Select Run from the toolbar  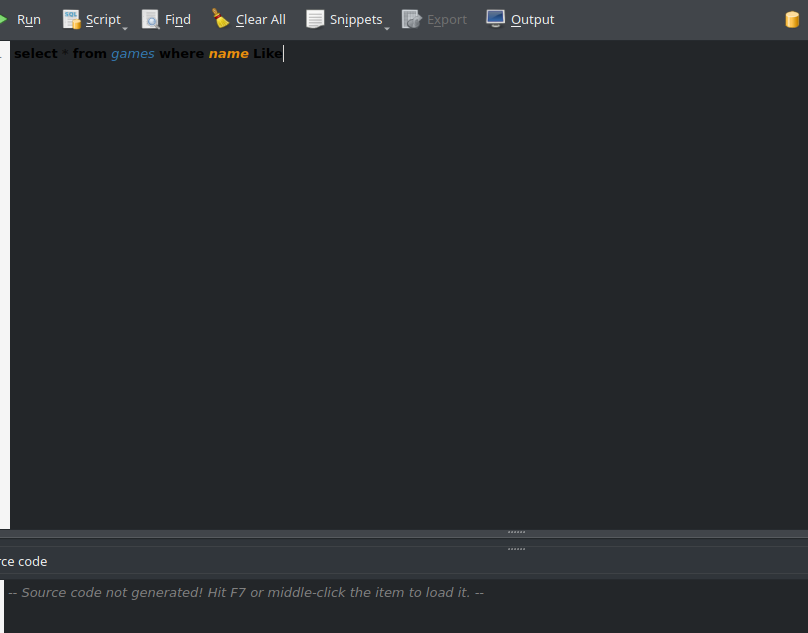point(28,18)
